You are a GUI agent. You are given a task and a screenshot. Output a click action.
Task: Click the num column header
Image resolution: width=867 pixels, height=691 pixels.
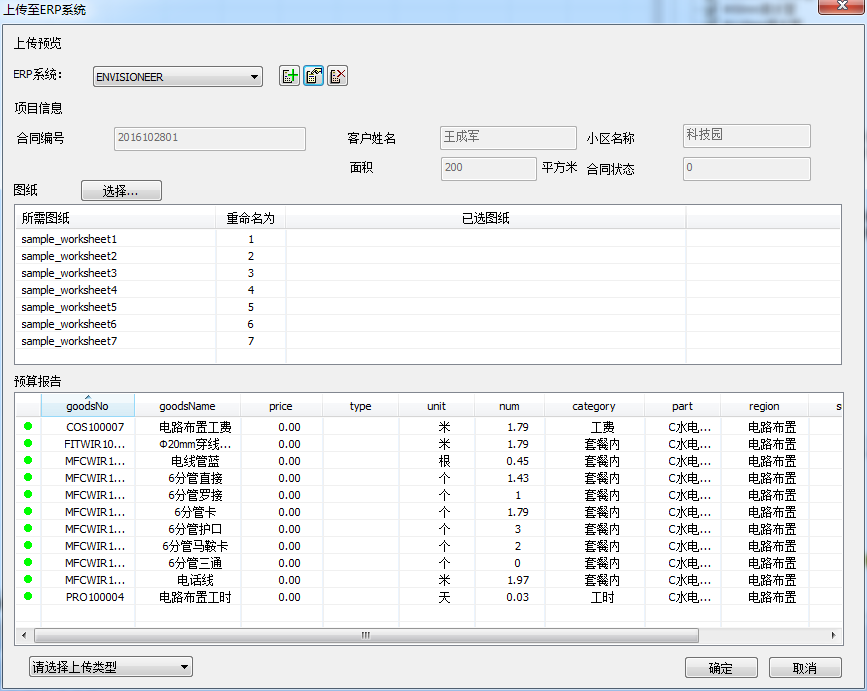pyautogui.click(x=509, y=406)
